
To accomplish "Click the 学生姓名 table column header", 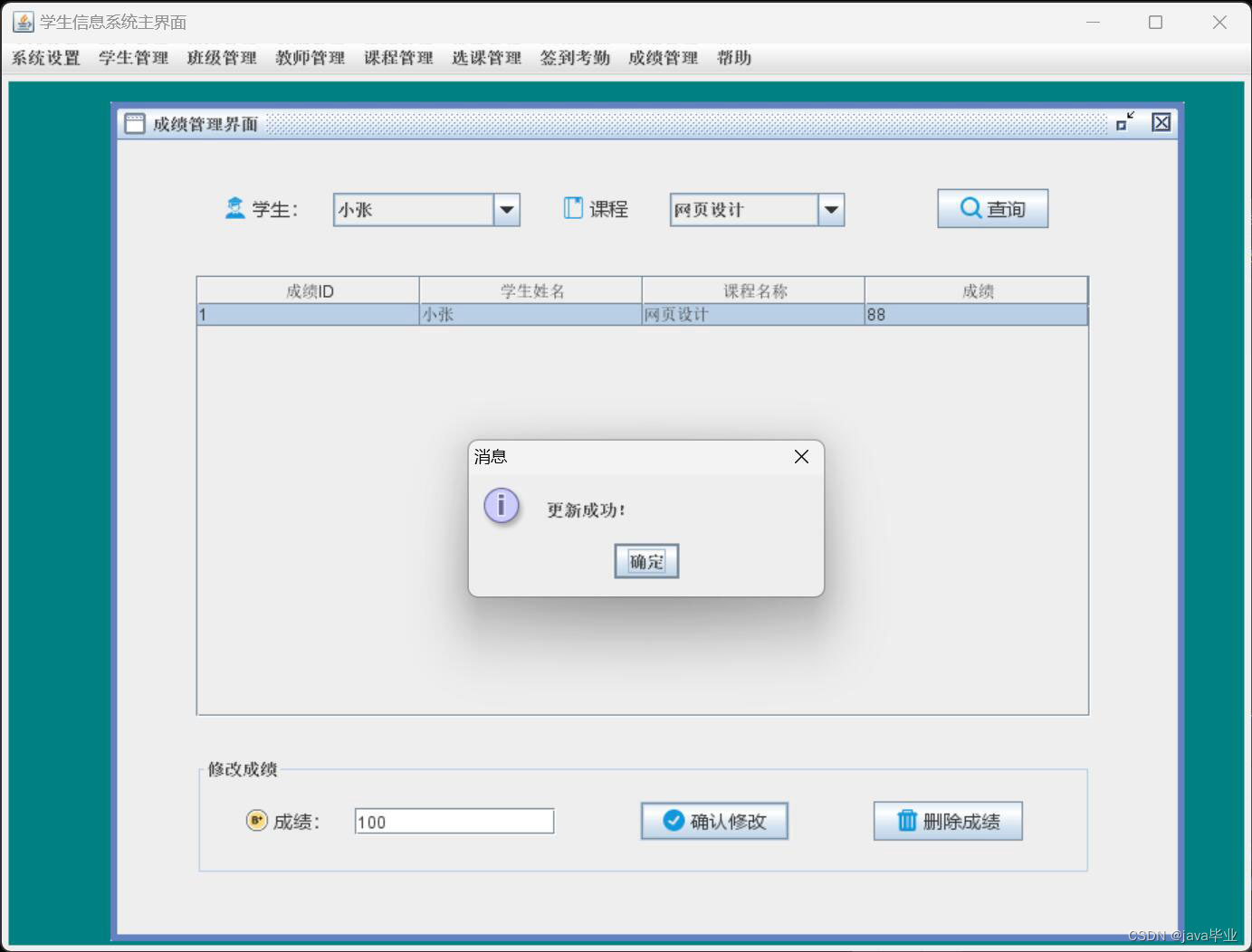I will [x=530, y=290].
